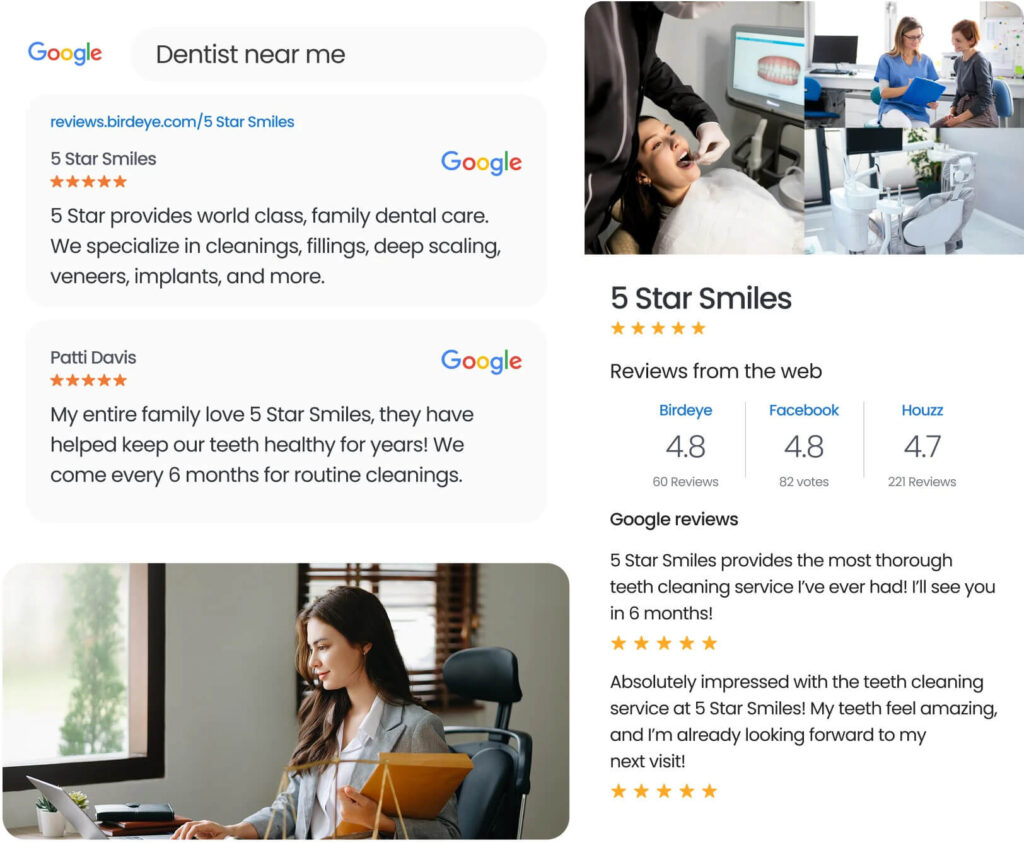Click the woman at desk photo
Screen dimensions: 1024x843
[x=285, y=701]
